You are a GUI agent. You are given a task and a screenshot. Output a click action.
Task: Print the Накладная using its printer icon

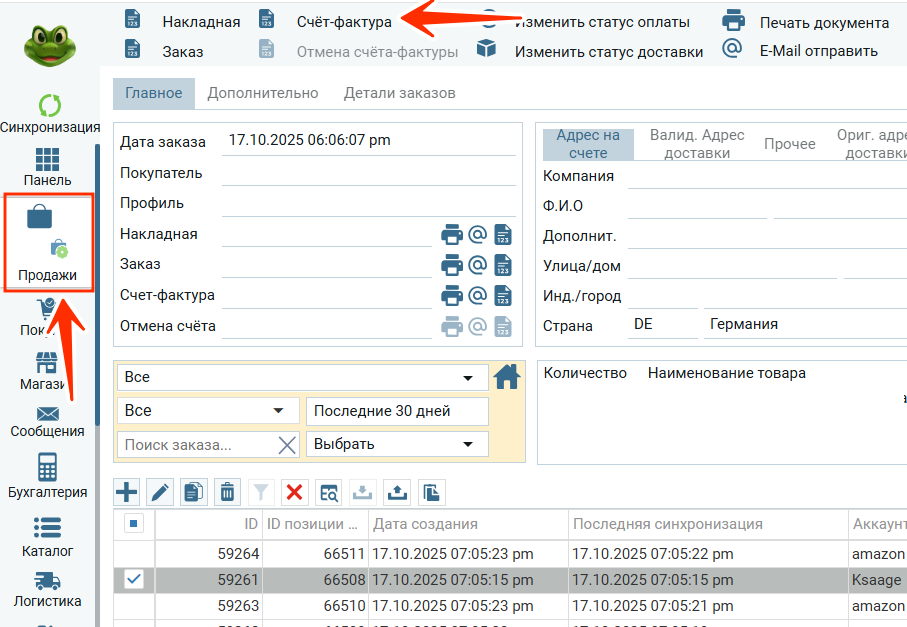(452, 235)
